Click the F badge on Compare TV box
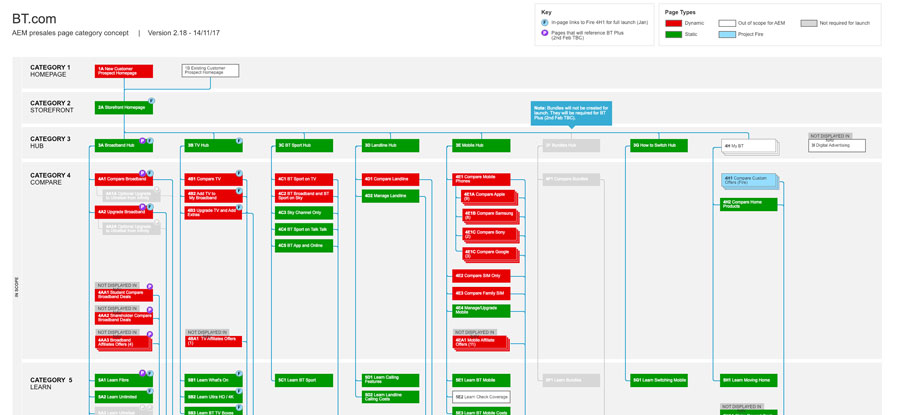900x415 pixels. (x=239, y=174)
